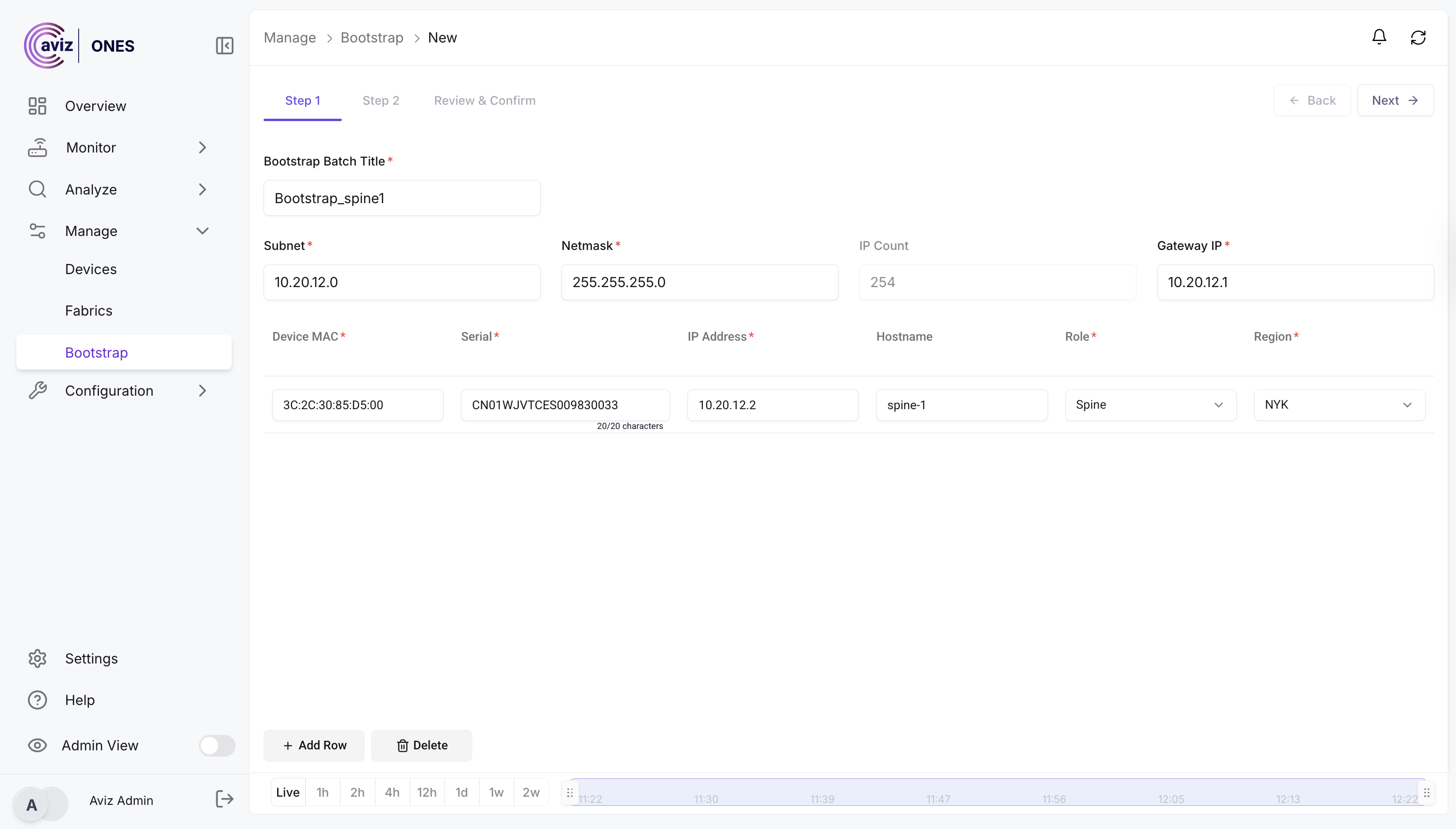This screenshot has height=829, width=1456.
Task: Click the logout icon beside Aviz Admin
Action: click(x=224, y=800)
